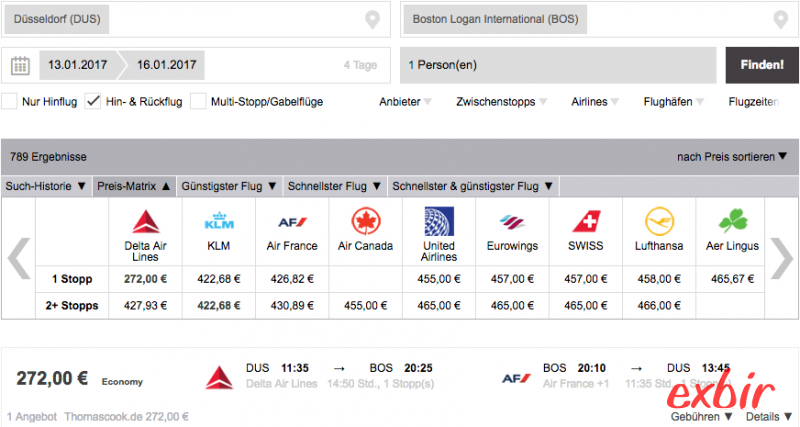
Task: Select Air France 1 Stopp price 426,82 €
Action: point(292,279)
